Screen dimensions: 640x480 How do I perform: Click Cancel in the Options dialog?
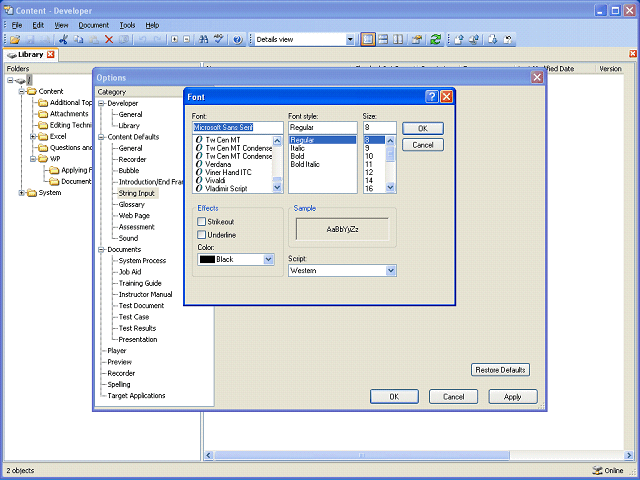[453, 397]
